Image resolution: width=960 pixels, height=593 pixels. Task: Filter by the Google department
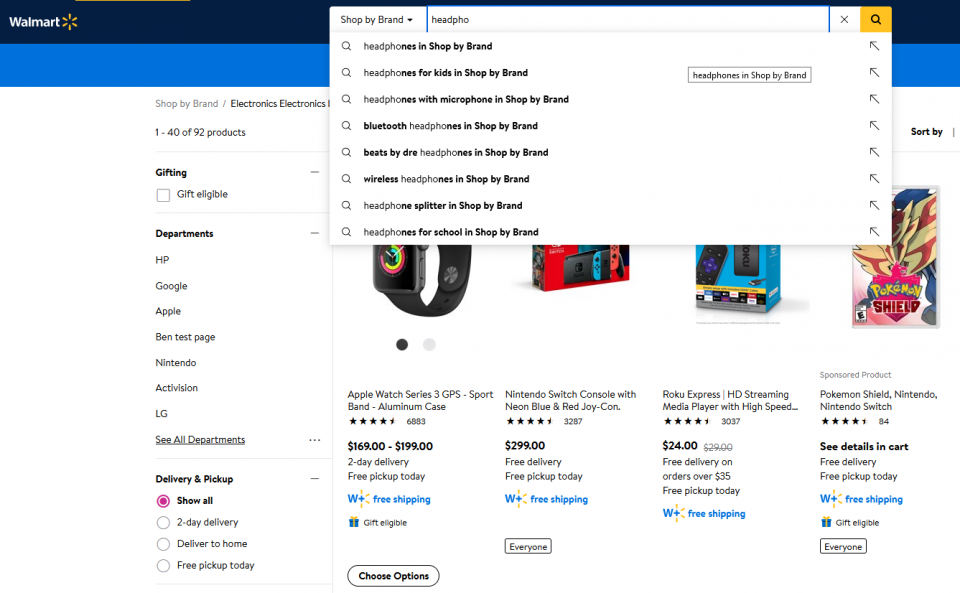point(171,286)
